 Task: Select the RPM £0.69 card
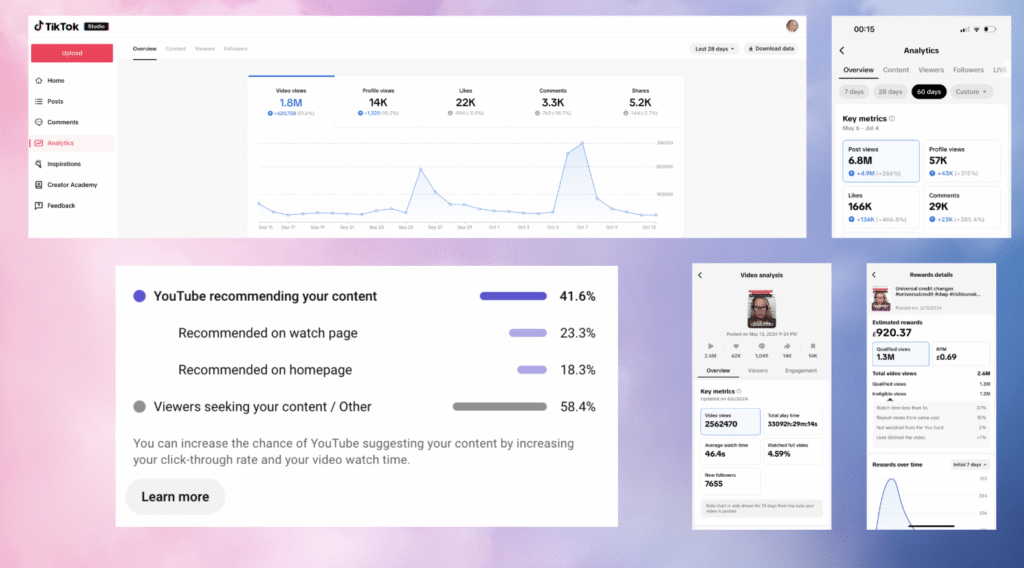[961, 354]
